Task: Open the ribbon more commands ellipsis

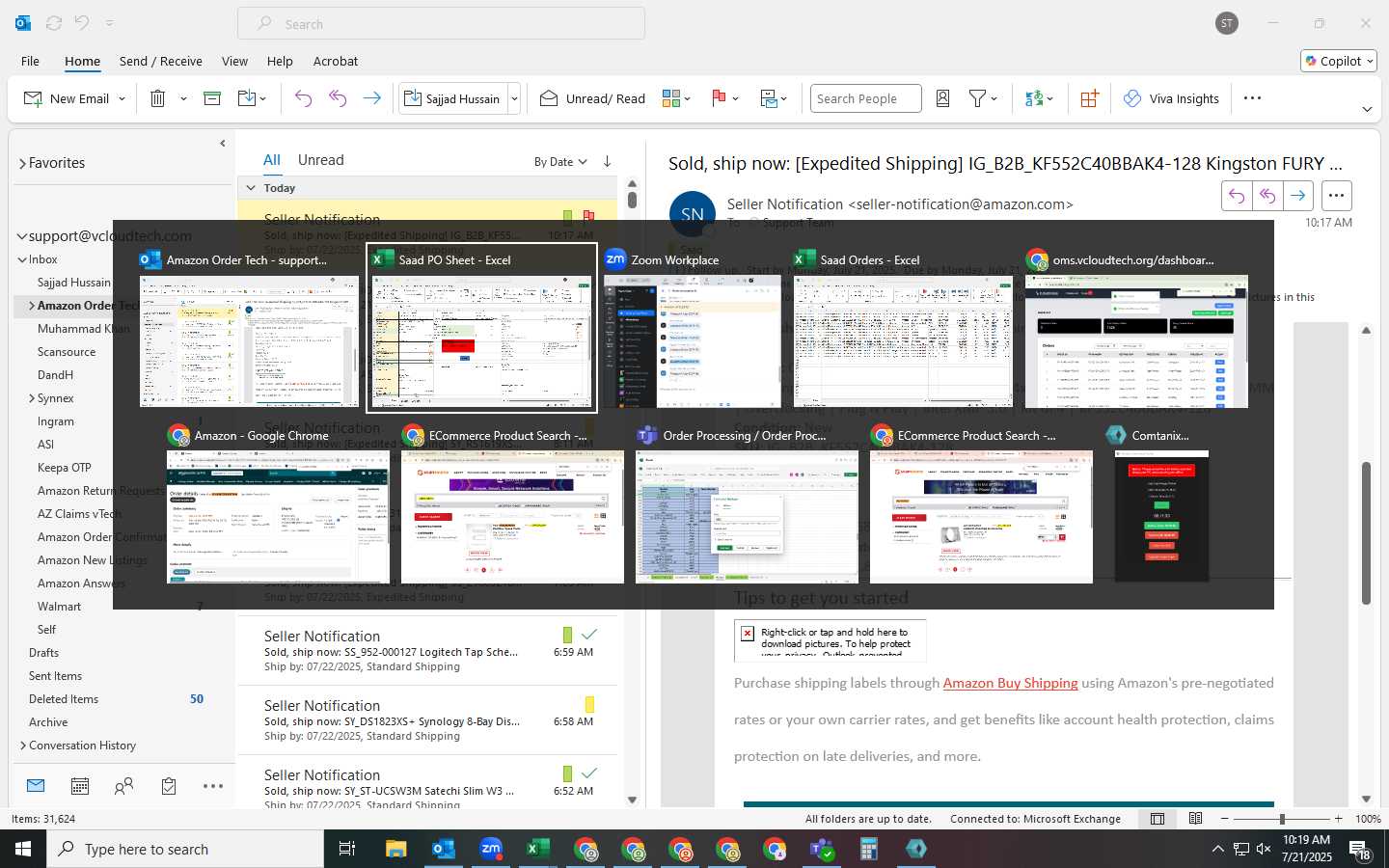Action: click(x=1252, y=98)
